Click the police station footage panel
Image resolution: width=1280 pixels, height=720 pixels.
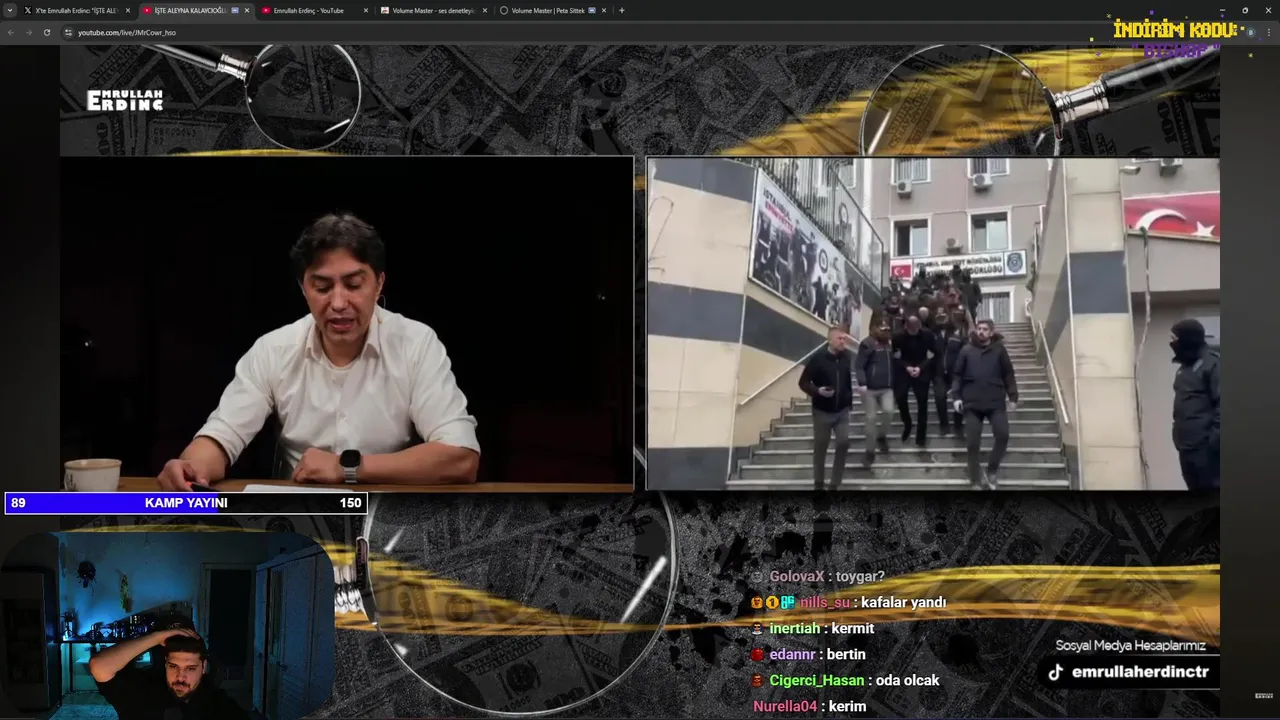click(x=933, y=324)
